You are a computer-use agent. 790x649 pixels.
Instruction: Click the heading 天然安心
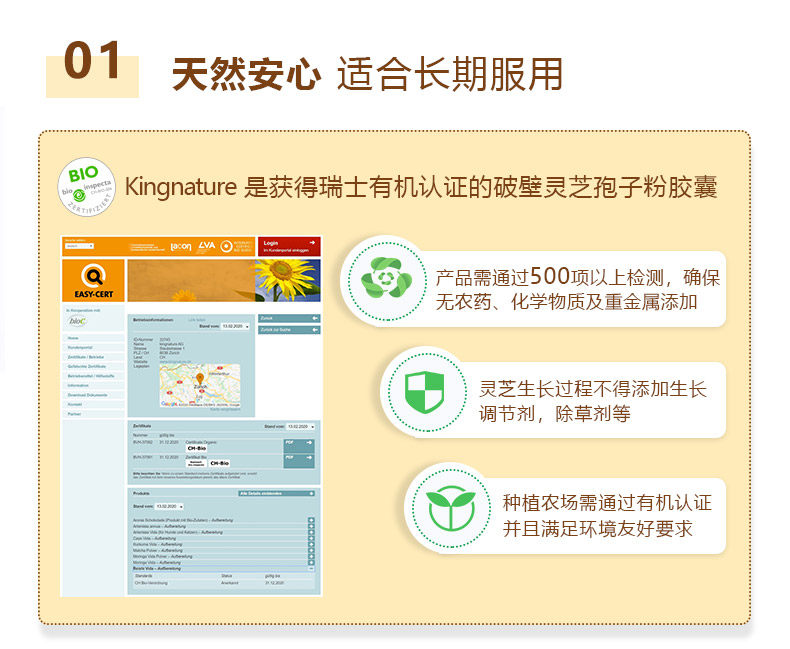(246, 75)
